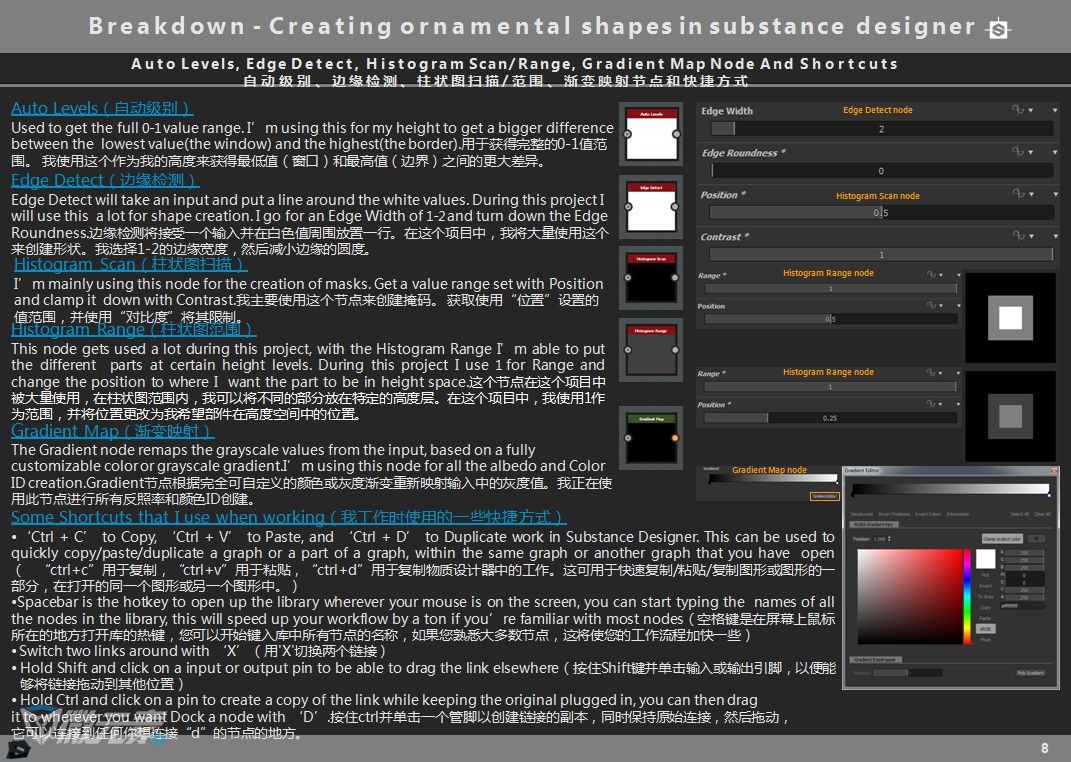Viewport: 1071px width, 762px height.
Task: Click the Histogram Range node thumbnail
Action: pos(651,350)
